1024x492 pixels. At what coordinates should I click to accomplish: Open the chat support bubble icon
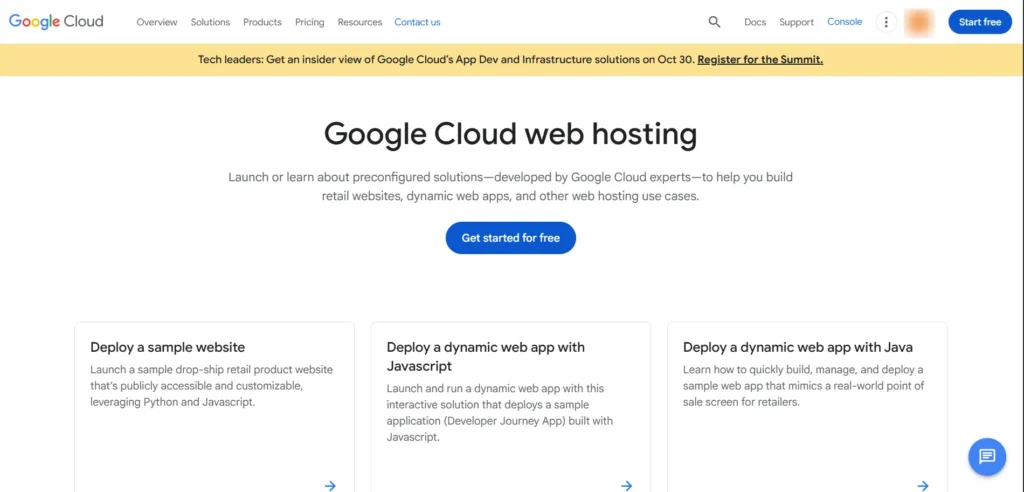987,456
